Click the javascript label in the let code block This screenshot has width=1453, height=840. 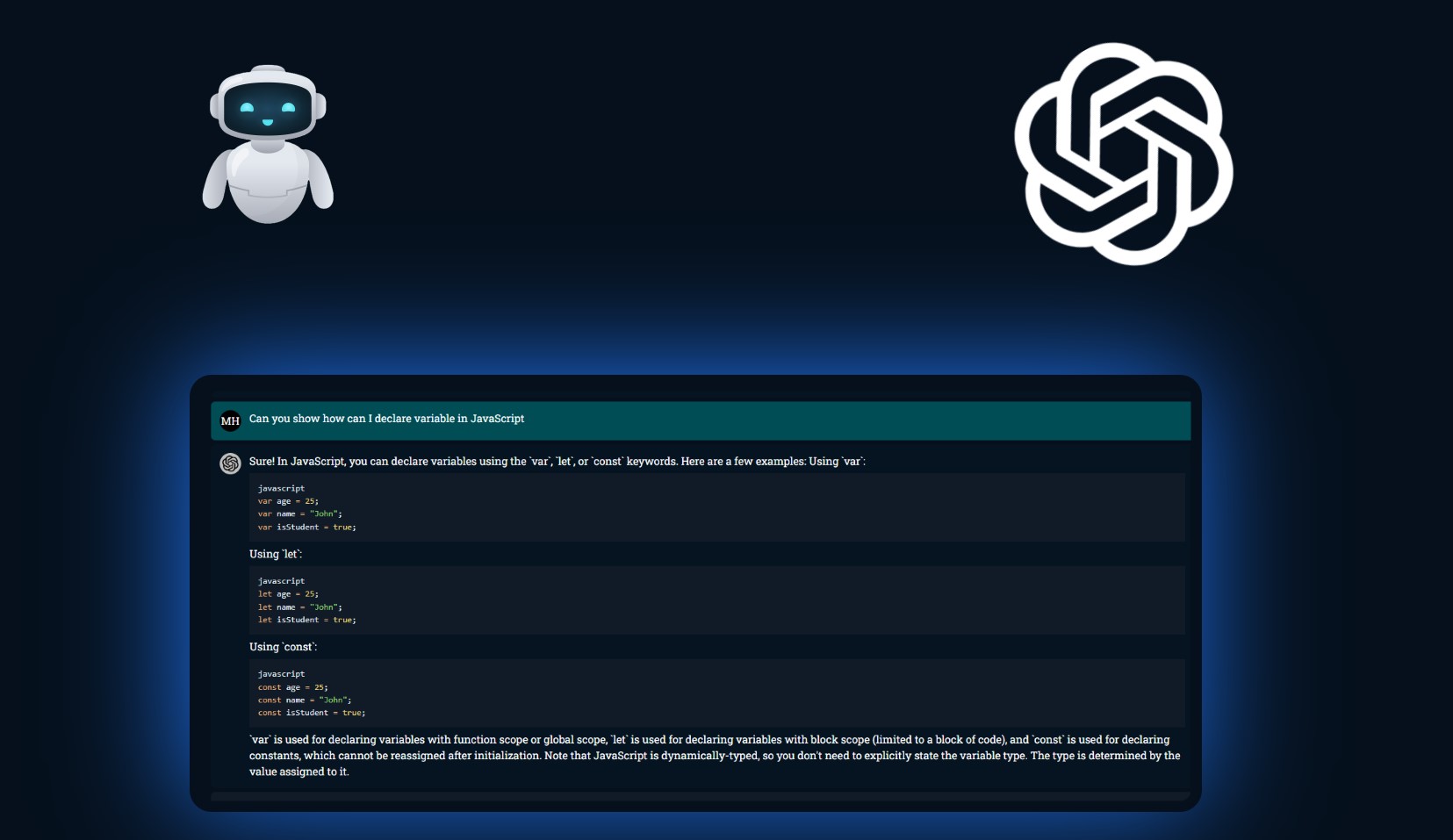pos(281,581)
